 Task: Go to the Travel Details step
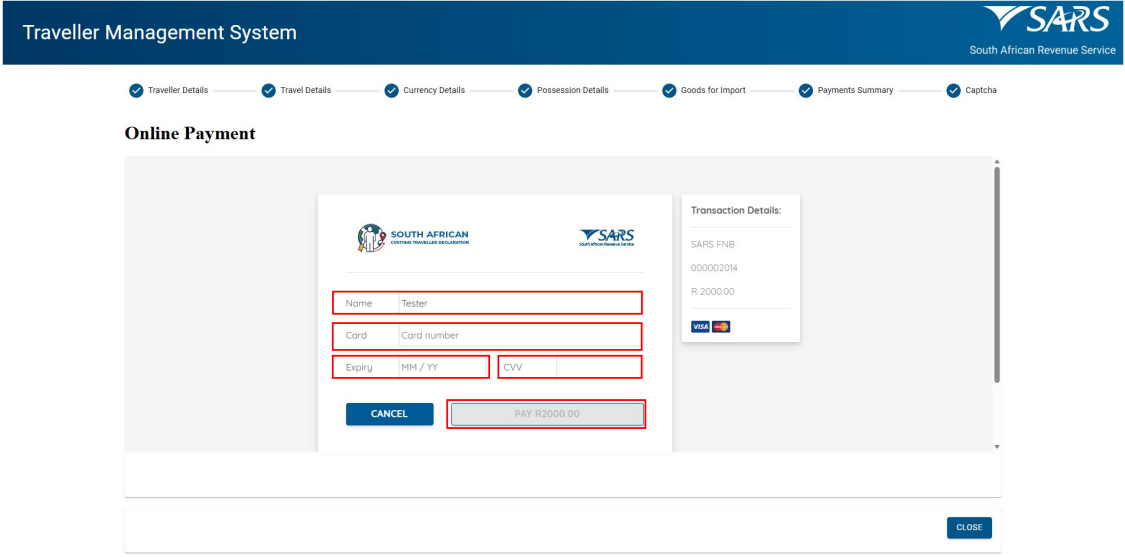click(x=305, y=90)
